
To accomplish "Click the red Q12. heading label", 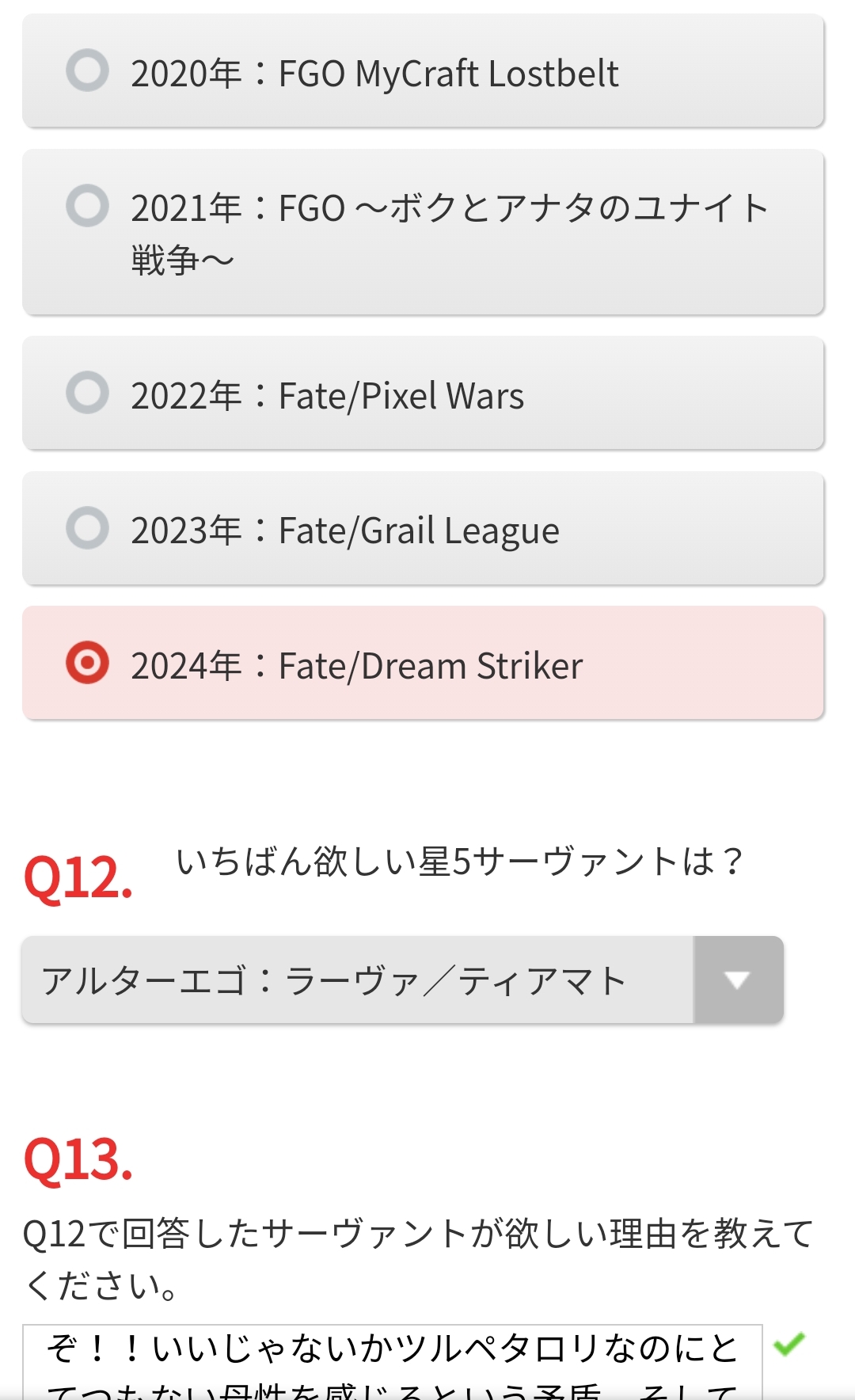I will tap(78, 877).
